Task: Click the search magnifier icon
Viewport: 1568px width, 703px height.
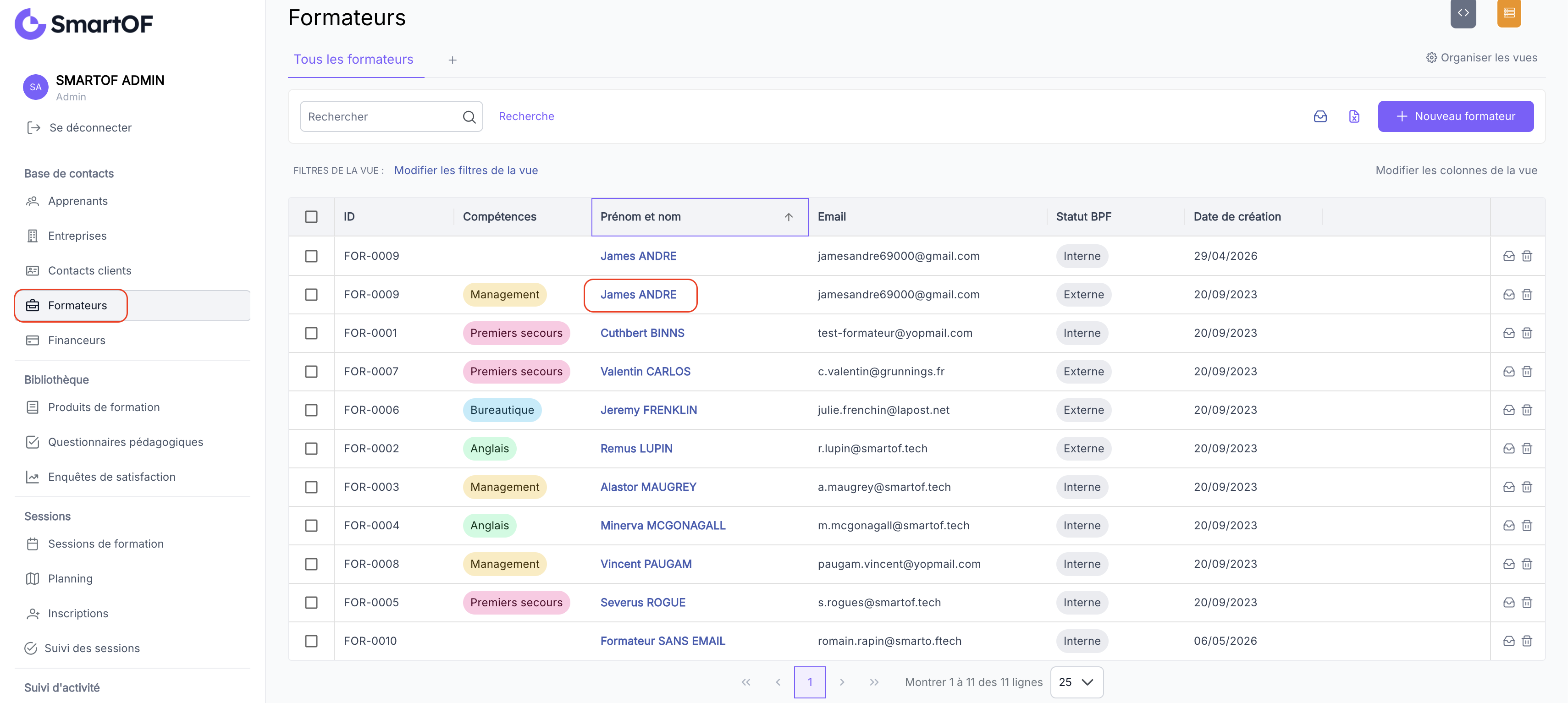Action: coord(469,117)
